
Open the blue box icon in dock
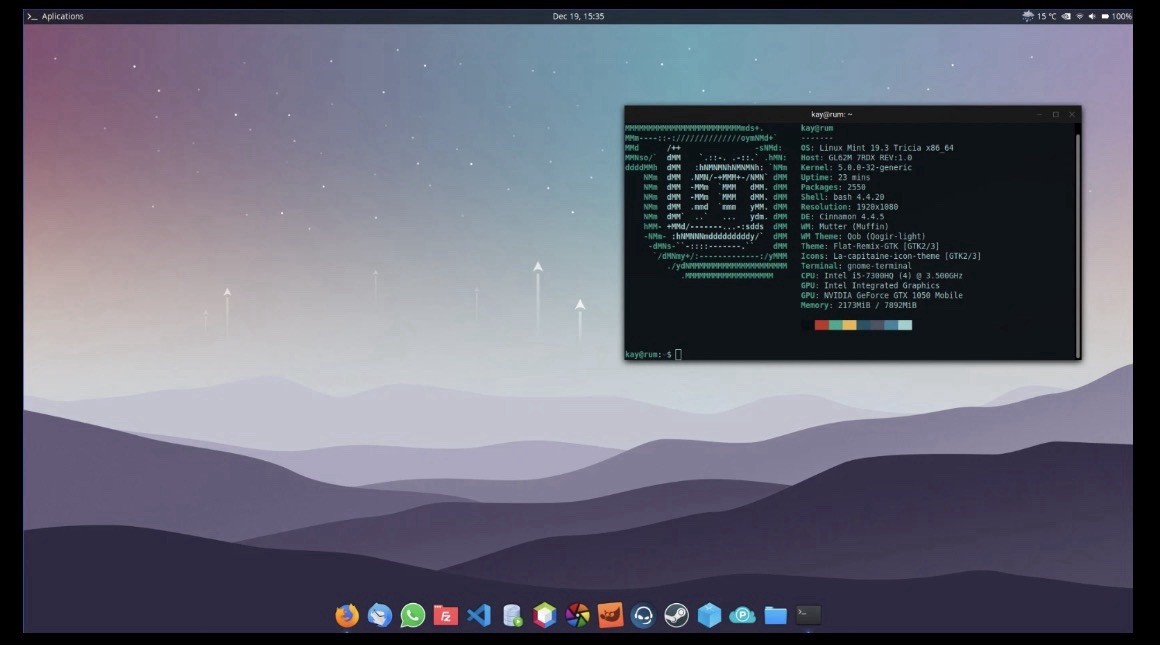click(x=709, y=615)
